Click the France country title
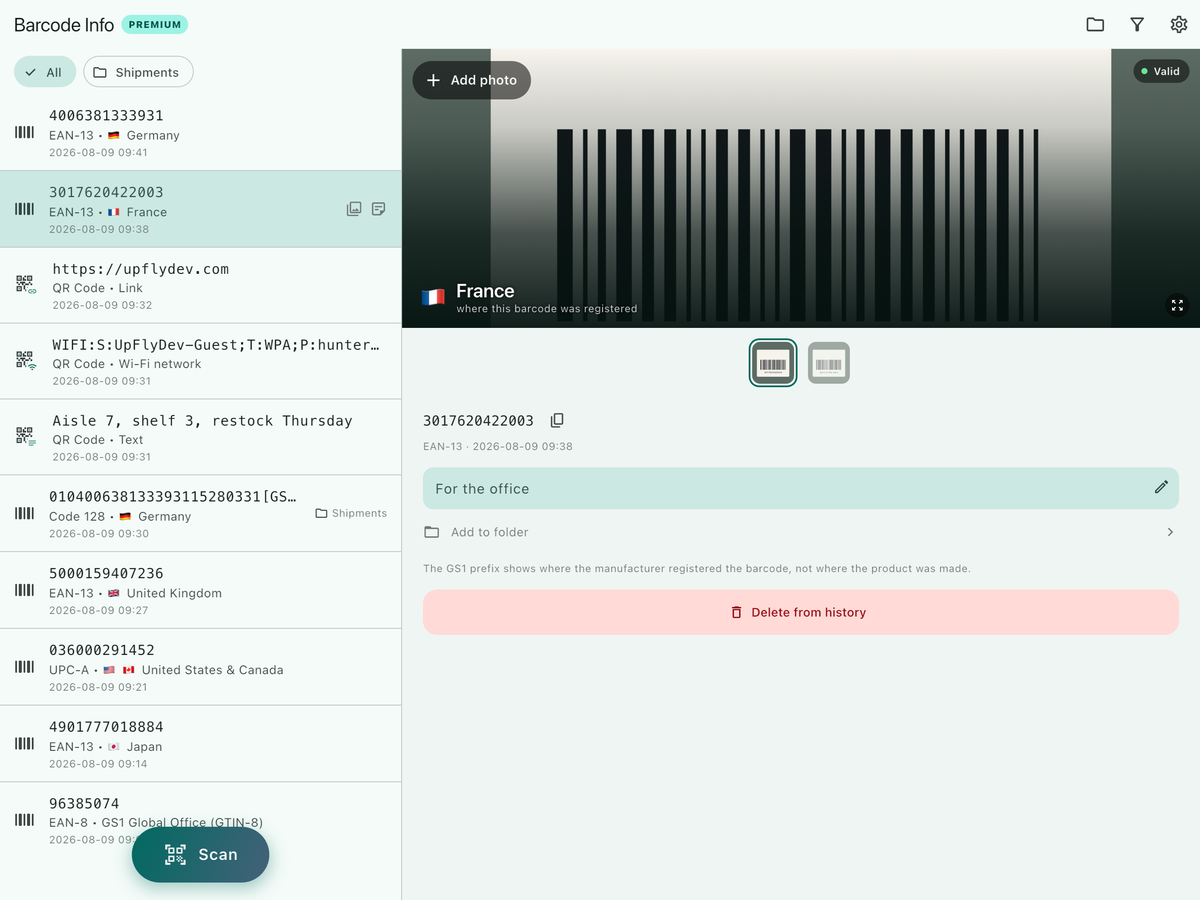This screenshot has width=1200, height=900. tap(485, 291)
